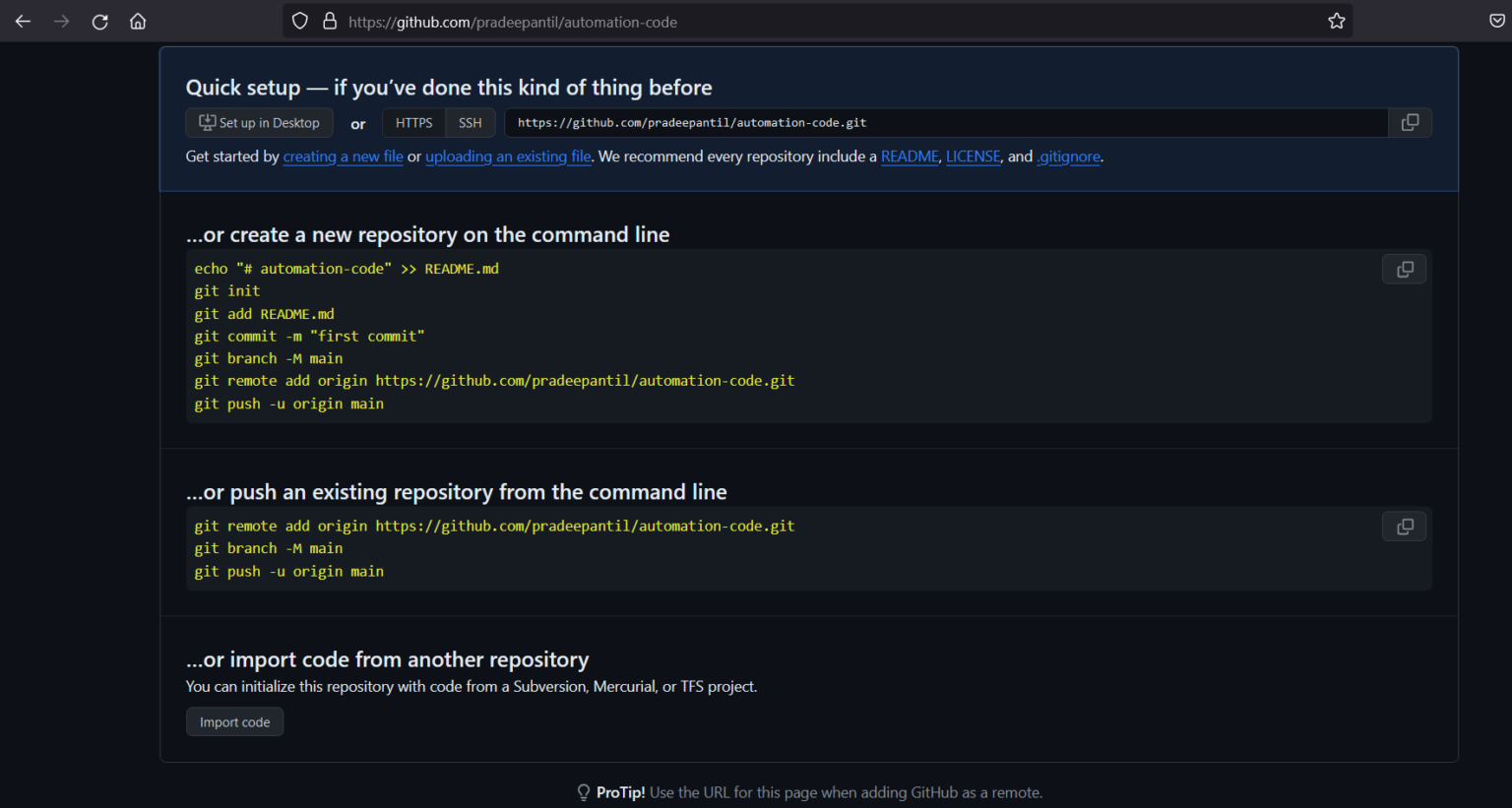This screenshot has width=1512, height=808.
Task: Copy the new repository command block
Action: point(1405,269)
